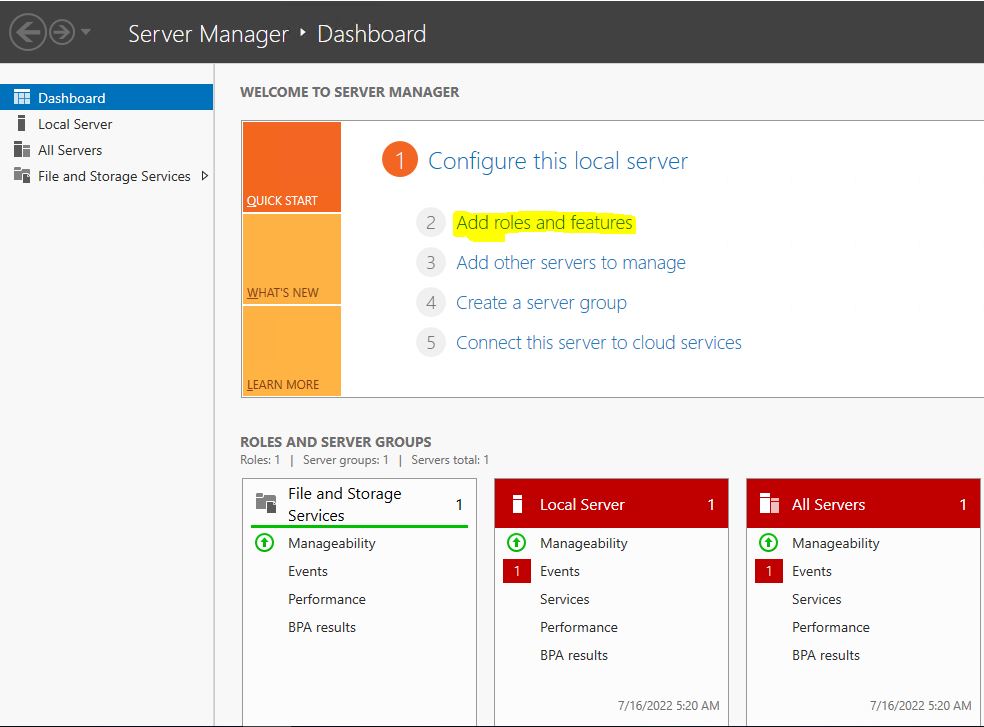Click Events in All Servers tile
This screenshot has height=727, width=984.
pyautogui.click(x=811, y=571)
